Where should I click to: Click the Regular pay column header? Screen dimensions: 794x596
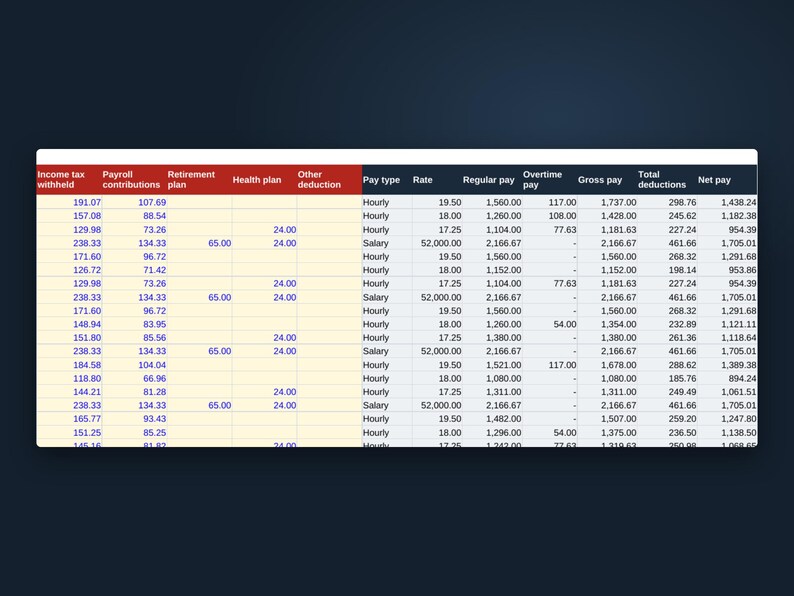[492, 180]
